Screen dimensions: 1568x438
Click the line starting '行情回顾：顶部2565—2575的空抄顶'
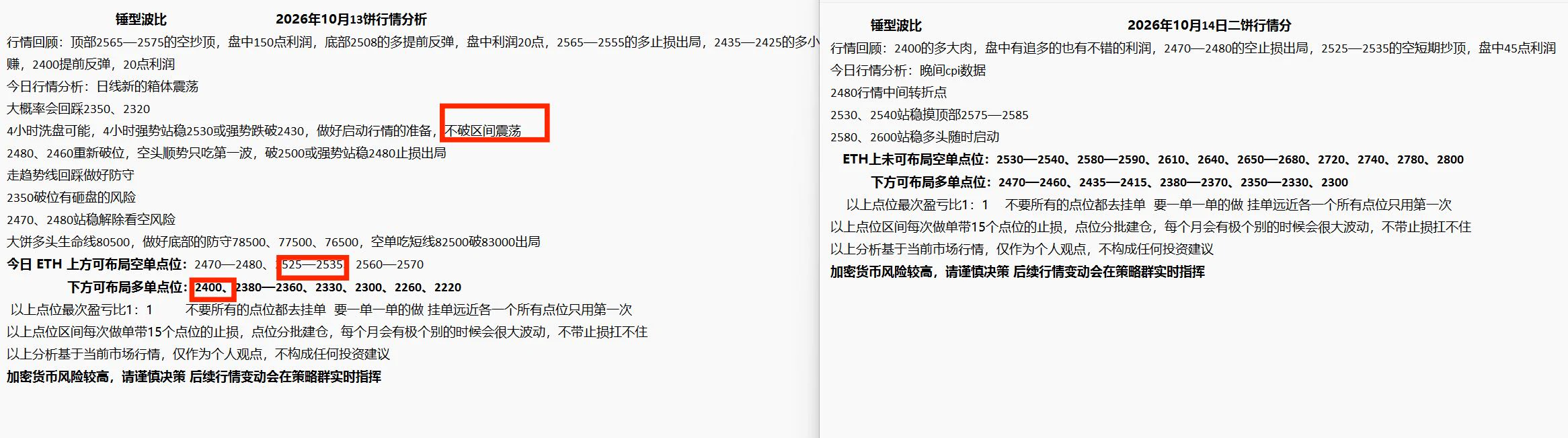[413, 42]
